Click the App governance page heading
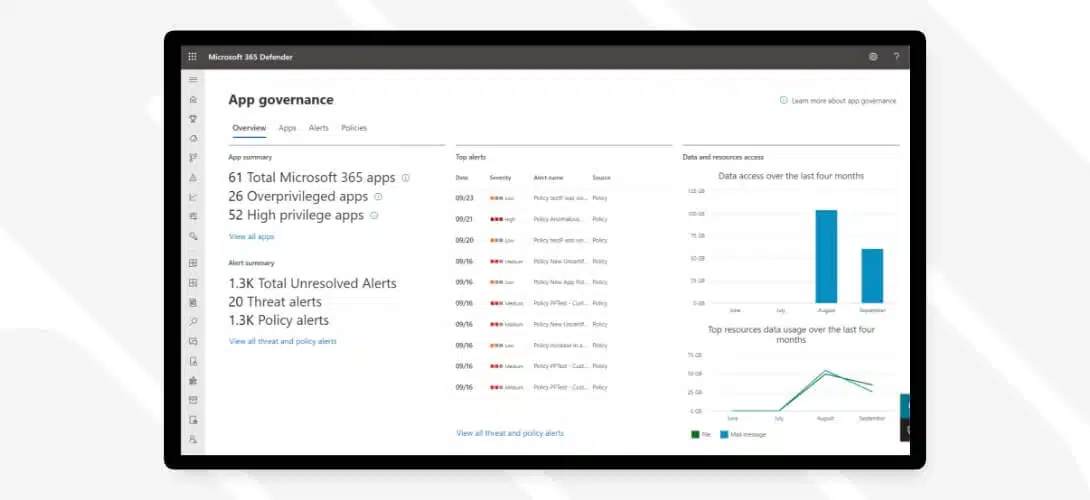Viewport: 1090px width, 500px height. [281, 100]
